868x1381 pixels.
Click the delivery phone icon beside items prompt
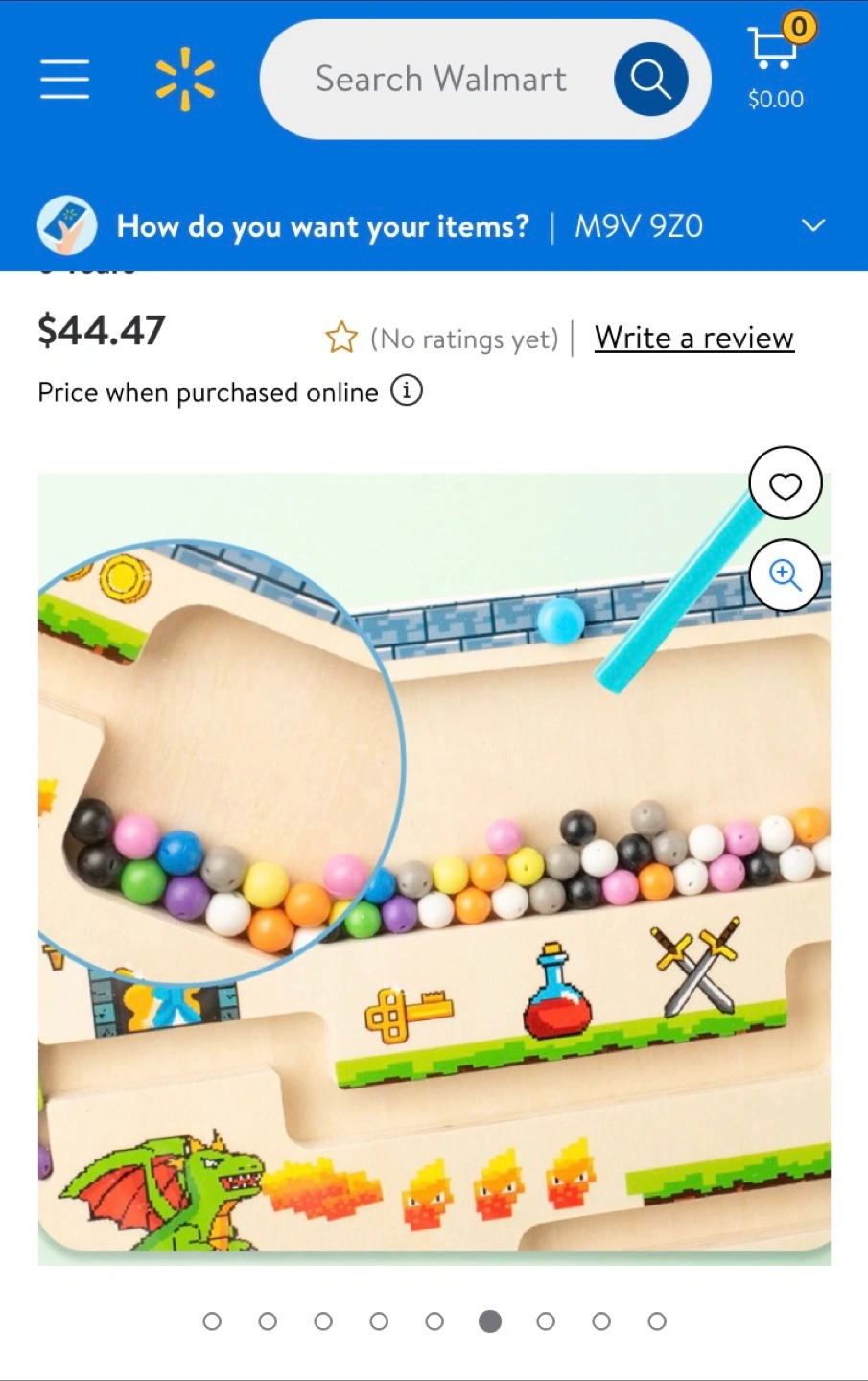[x=67, y=225]
